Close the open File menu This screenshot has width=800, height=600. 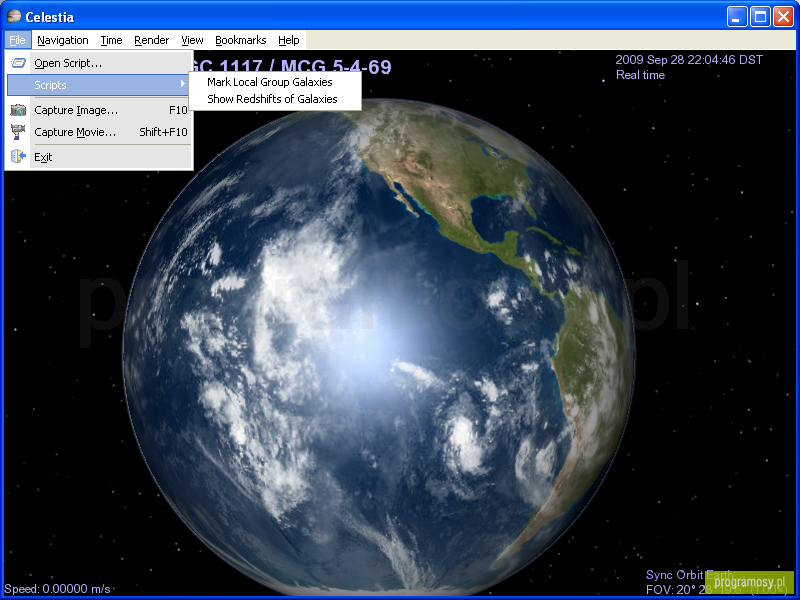click(x=17, y=40)
